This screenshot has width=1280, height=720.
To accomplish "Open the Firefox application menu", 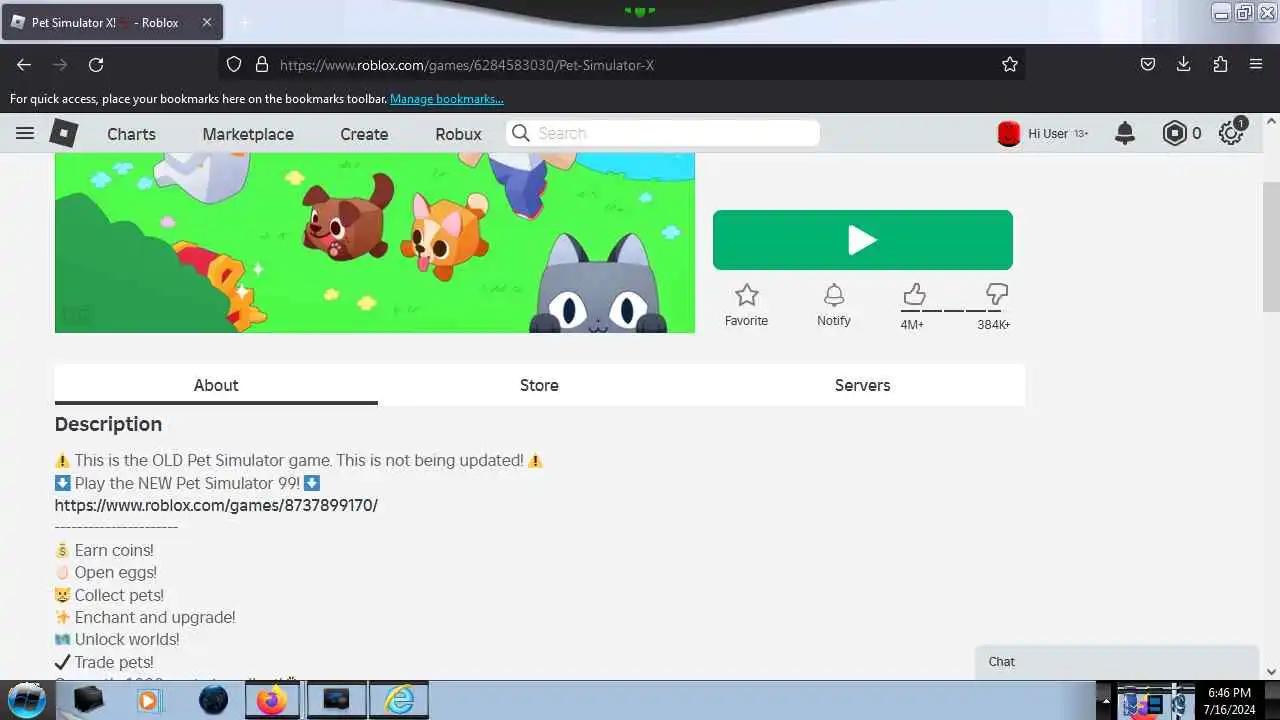I will coord(1256,64).
